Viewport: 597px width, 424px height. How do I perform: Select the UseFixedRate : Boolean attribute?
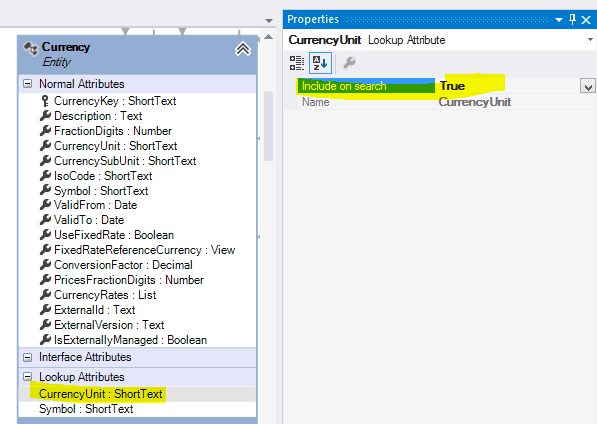coord(114,235)
